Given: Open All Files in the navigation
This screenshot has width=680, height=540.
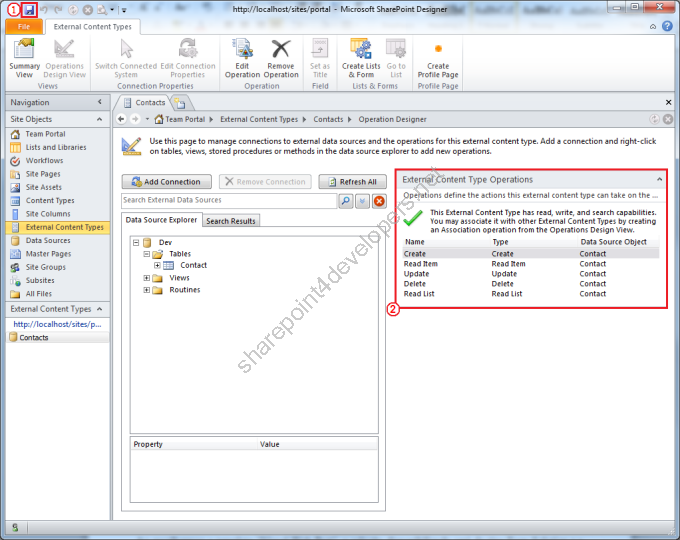Looking at the screenshot, I should click(39, 294).
